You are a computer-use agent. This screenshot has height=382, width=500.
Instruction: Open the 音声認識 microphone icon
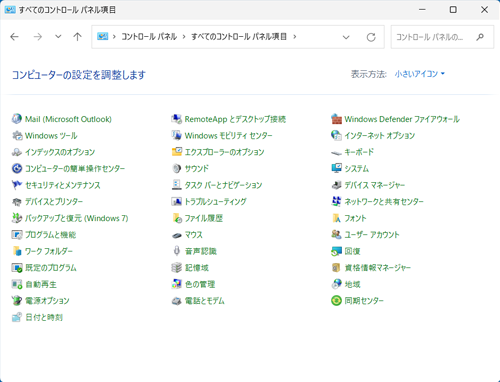176,251
